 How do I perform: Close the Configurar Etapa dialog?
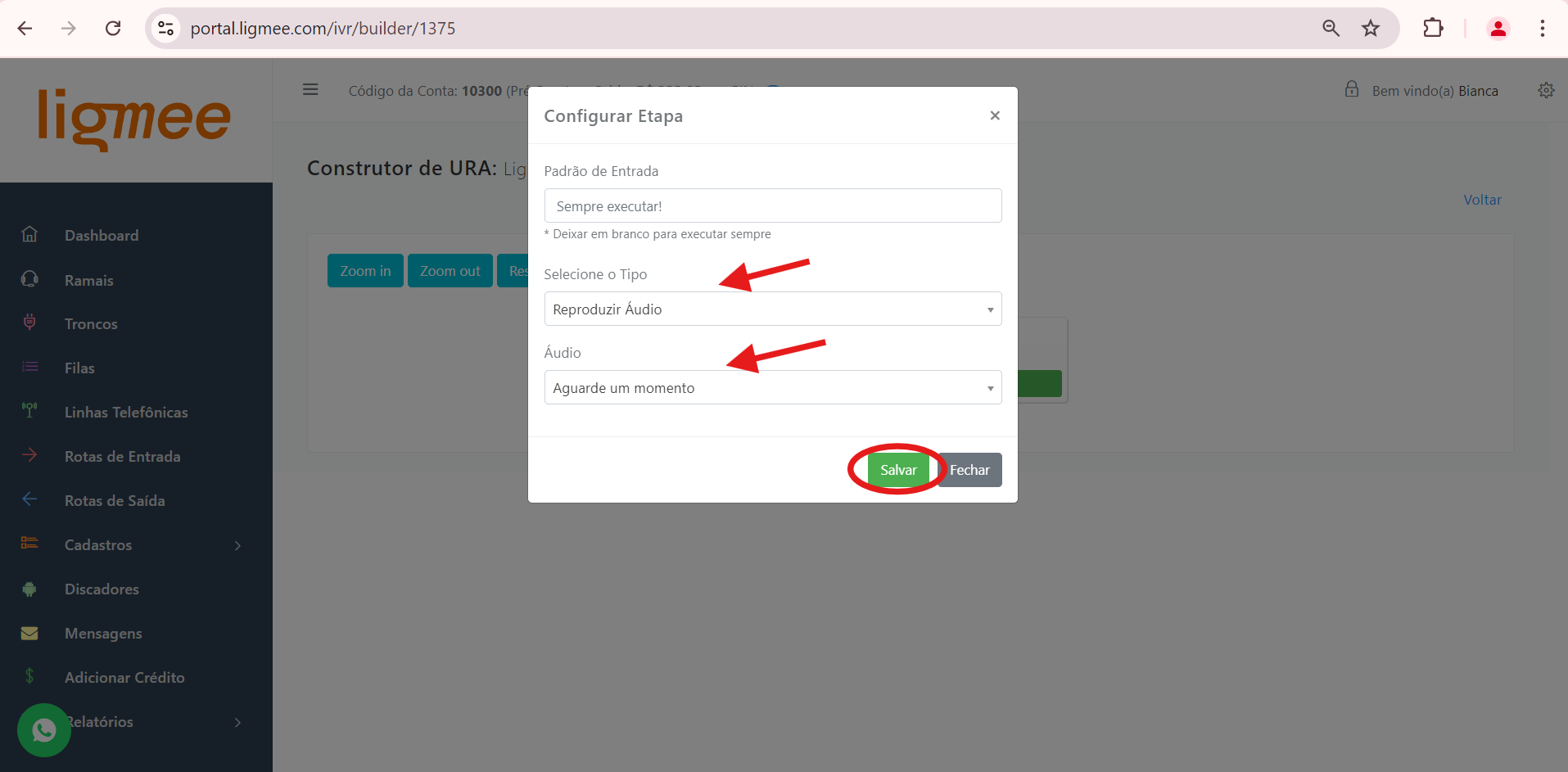(994, 115)
